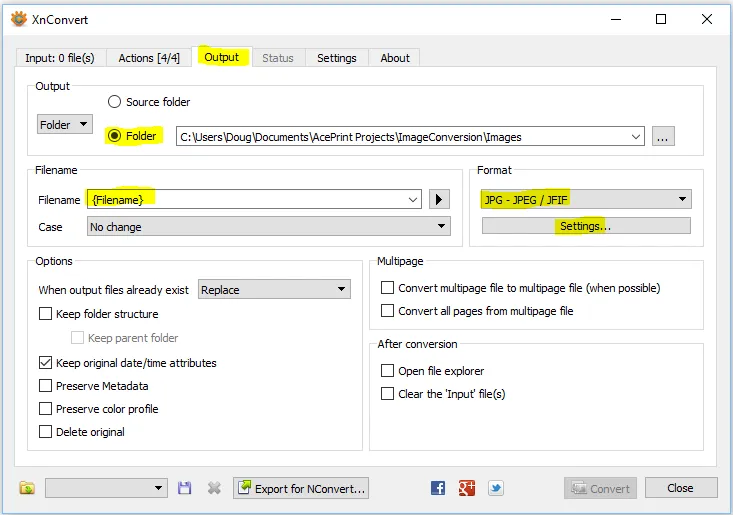Screen dimensions: 733x515
Task: Click the Convert button
Action: point(600,488)
